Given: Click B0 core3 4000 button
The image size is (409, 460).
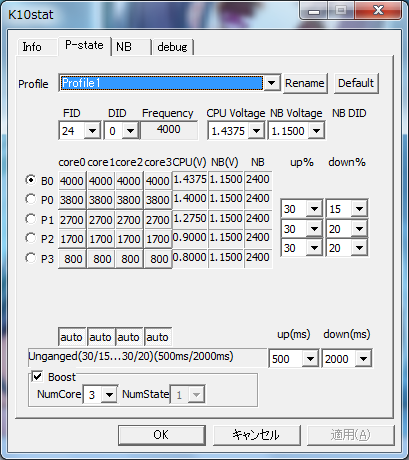Looking at the screenshot, I should (158, 181).
